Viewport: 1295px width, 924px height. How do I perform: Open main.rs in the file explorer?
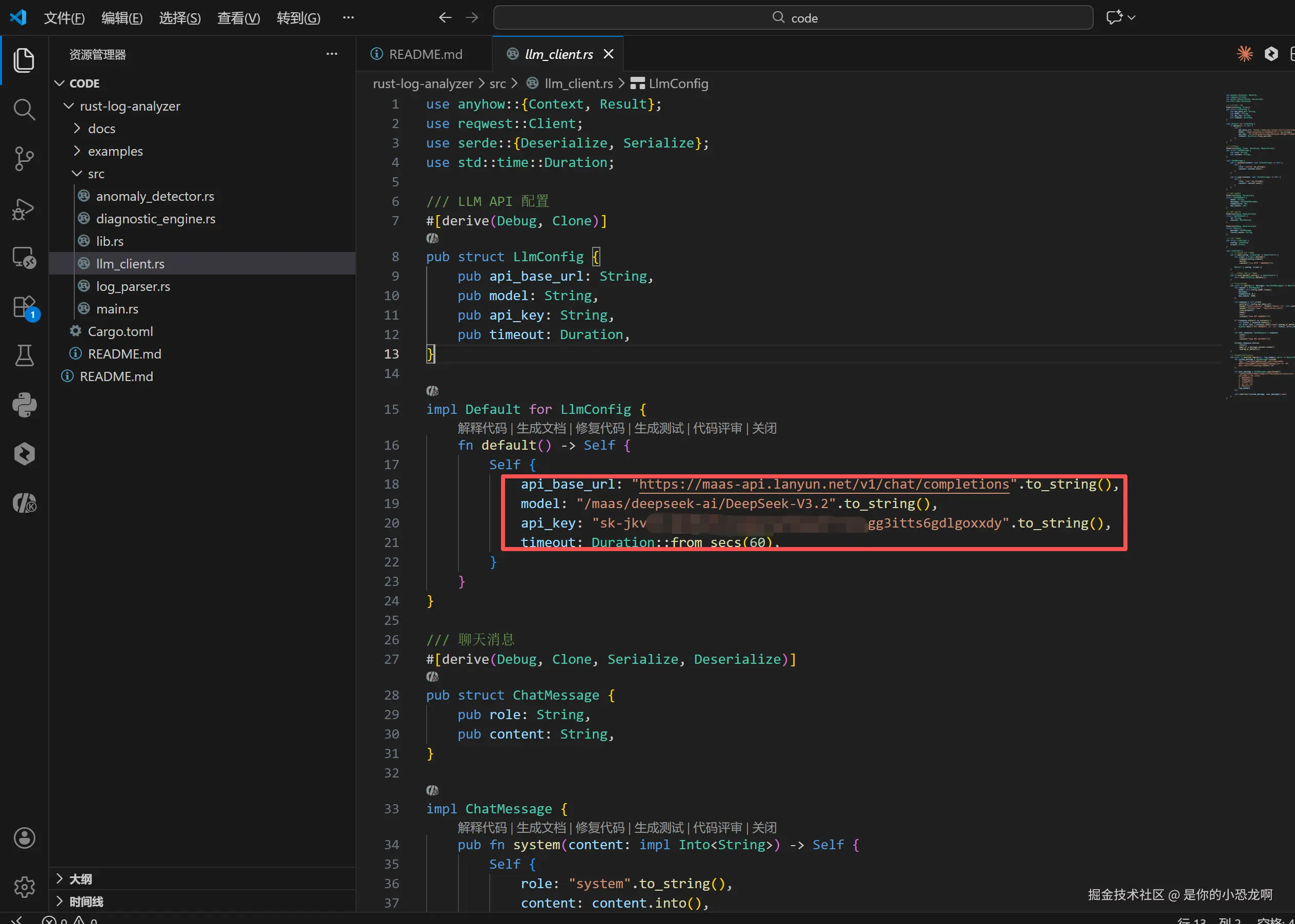117,309
